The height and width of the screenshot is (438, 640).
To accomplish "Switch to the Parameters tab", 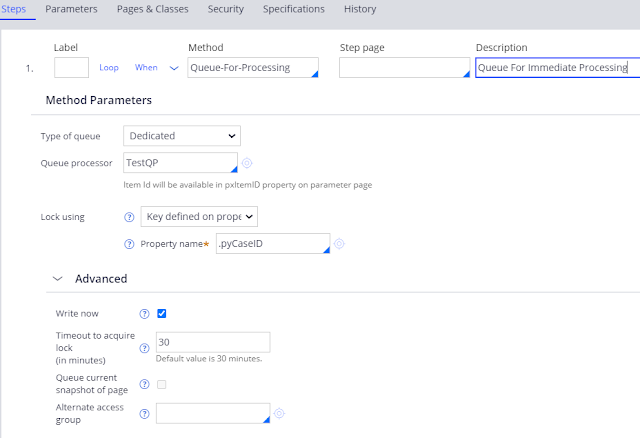I will click(x=72, y=9).
